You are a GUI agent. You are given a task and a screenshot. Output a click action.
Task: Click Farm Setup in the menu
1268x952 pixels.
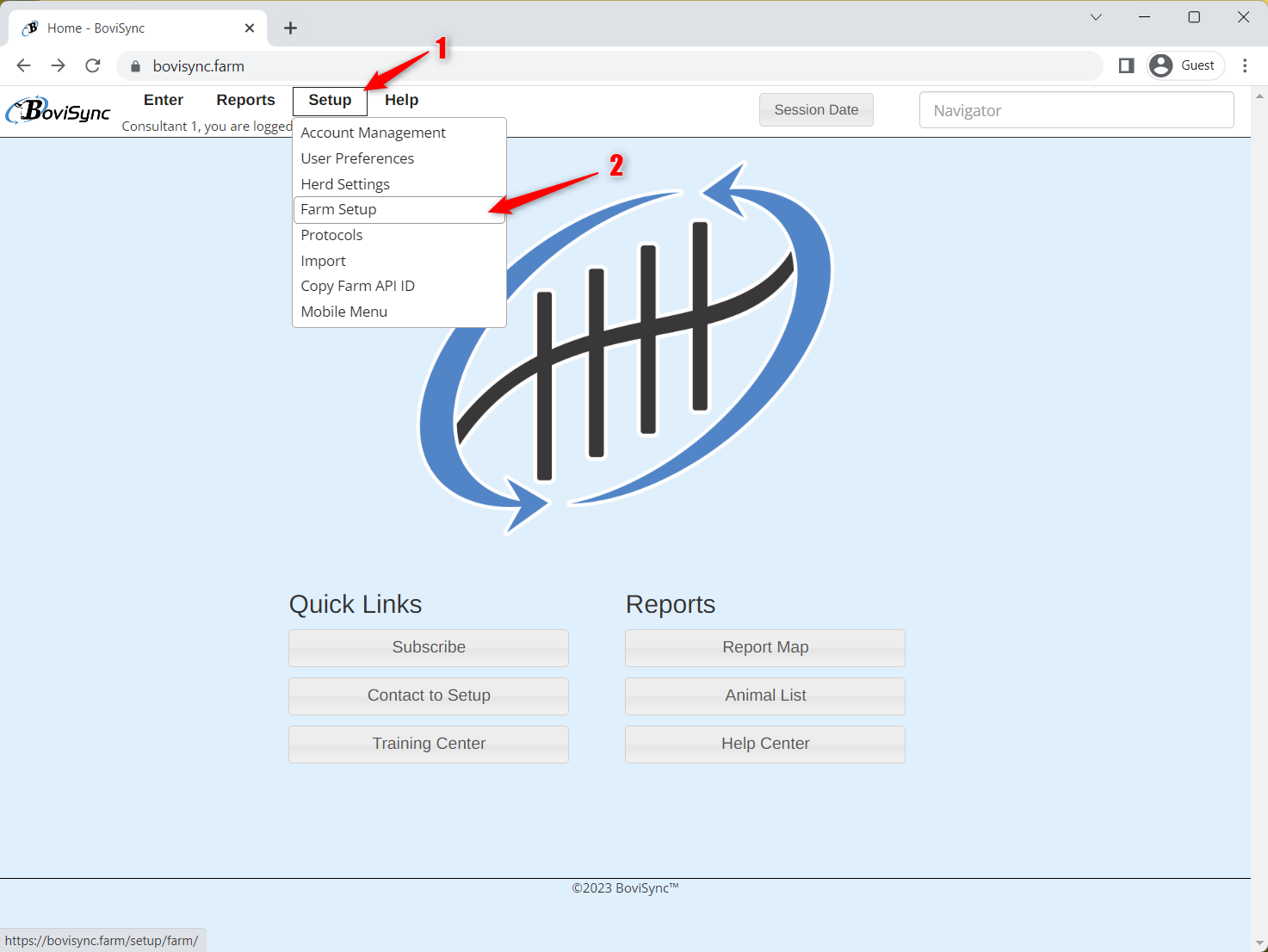click(x=399, y=210)
